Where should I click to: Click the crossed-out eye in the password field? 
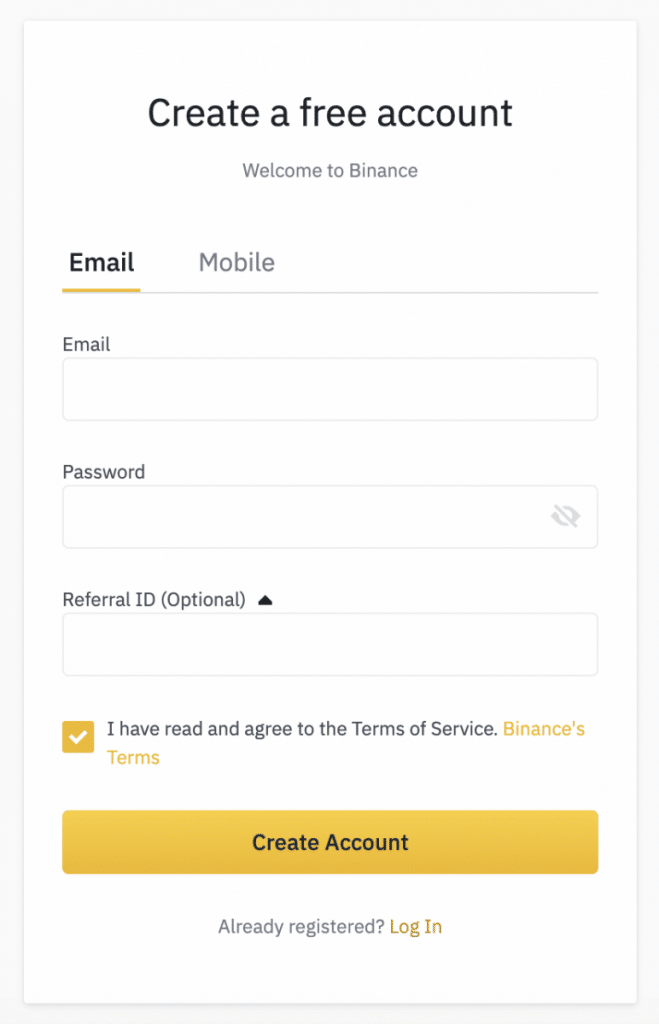click(x=566, y=515)
